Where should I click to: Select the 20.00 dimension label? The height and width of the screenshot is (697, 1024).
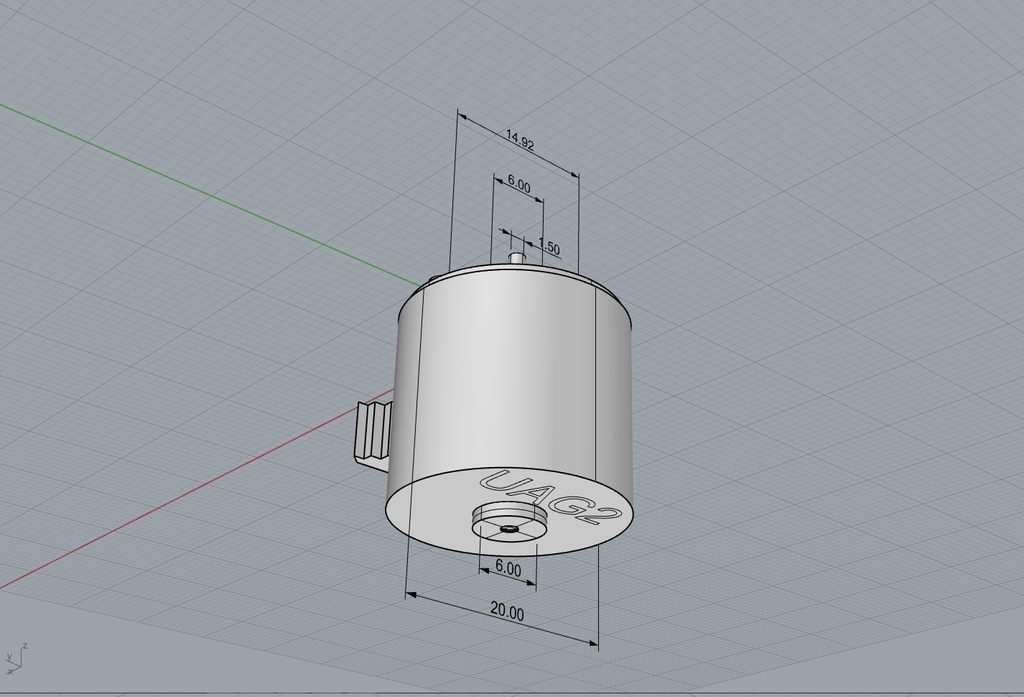click(x=507, y=612)
